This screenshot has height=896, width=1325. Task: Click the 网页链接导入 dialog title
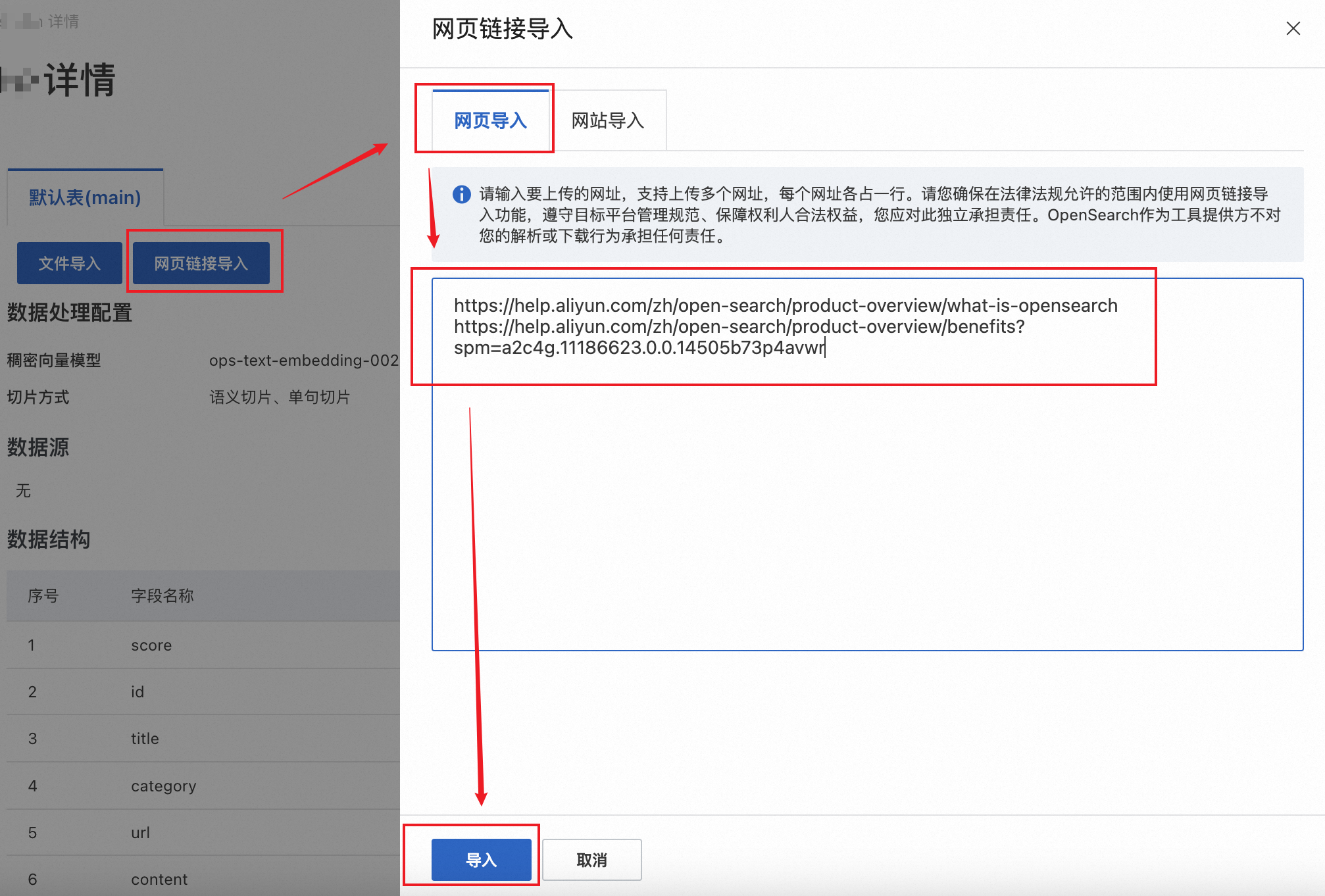point(503,29)
